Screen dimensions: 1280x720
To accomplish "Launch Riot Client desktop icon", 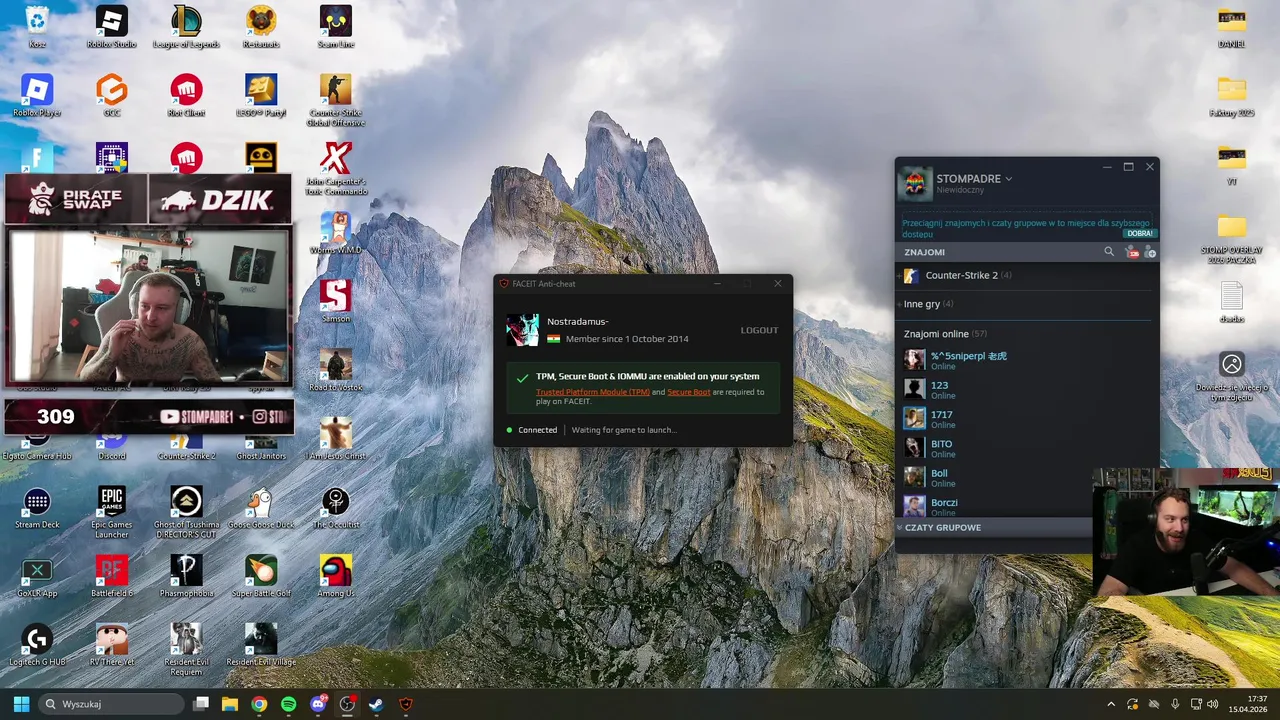I will pos(186,96).
